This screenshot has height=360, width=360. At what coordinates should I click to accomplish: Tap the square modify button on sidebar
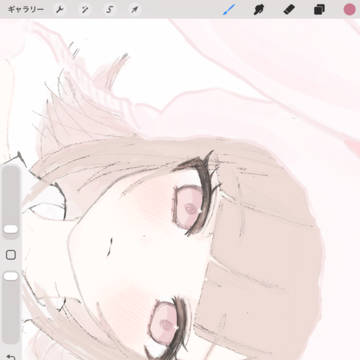point(11,255)
